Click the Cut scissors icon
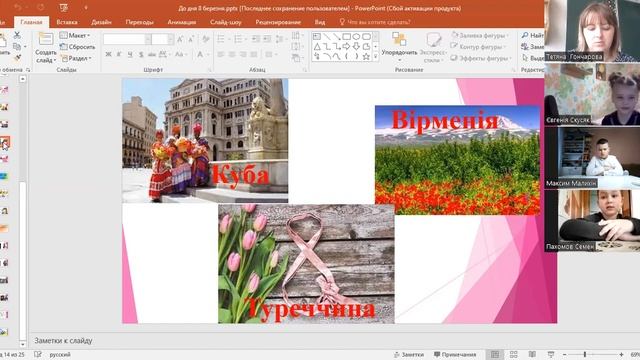640x360 pixels. point(17,36)
